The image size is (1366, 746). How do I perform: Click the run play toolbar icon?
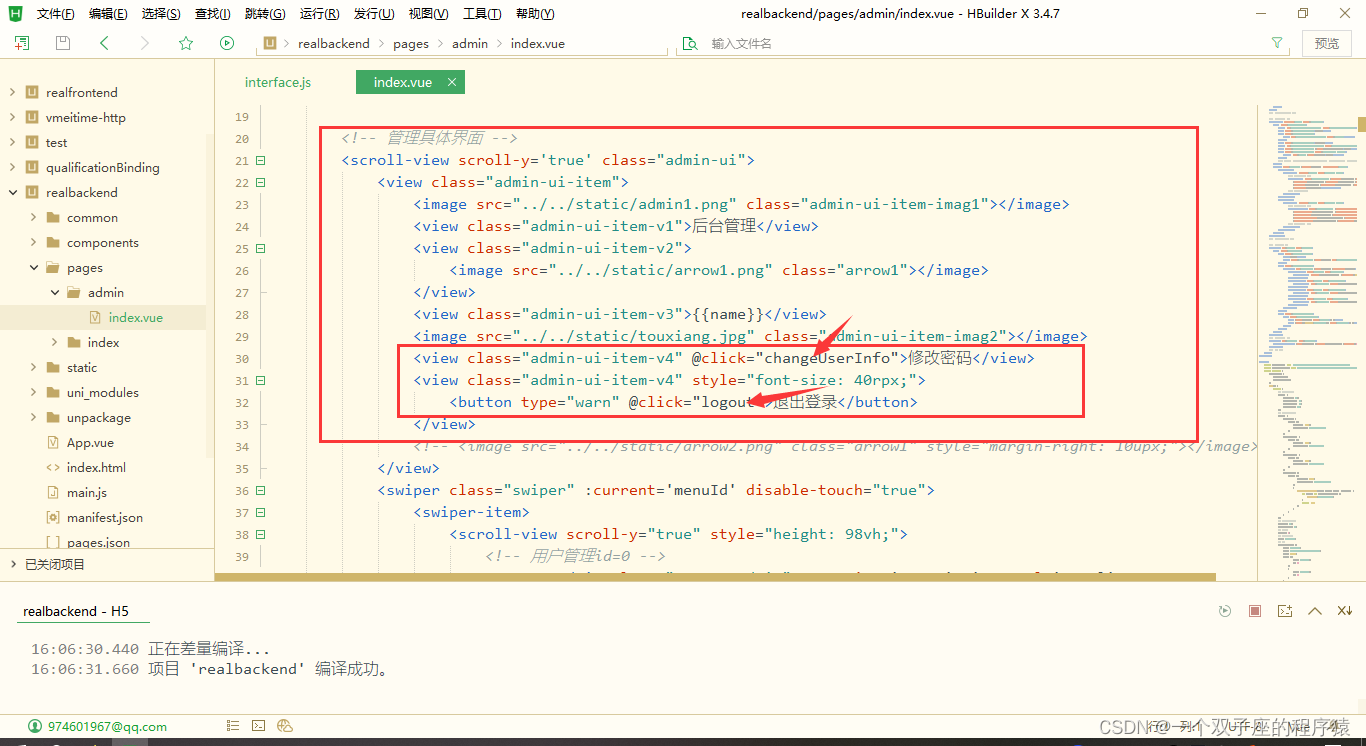pos(227,43)
